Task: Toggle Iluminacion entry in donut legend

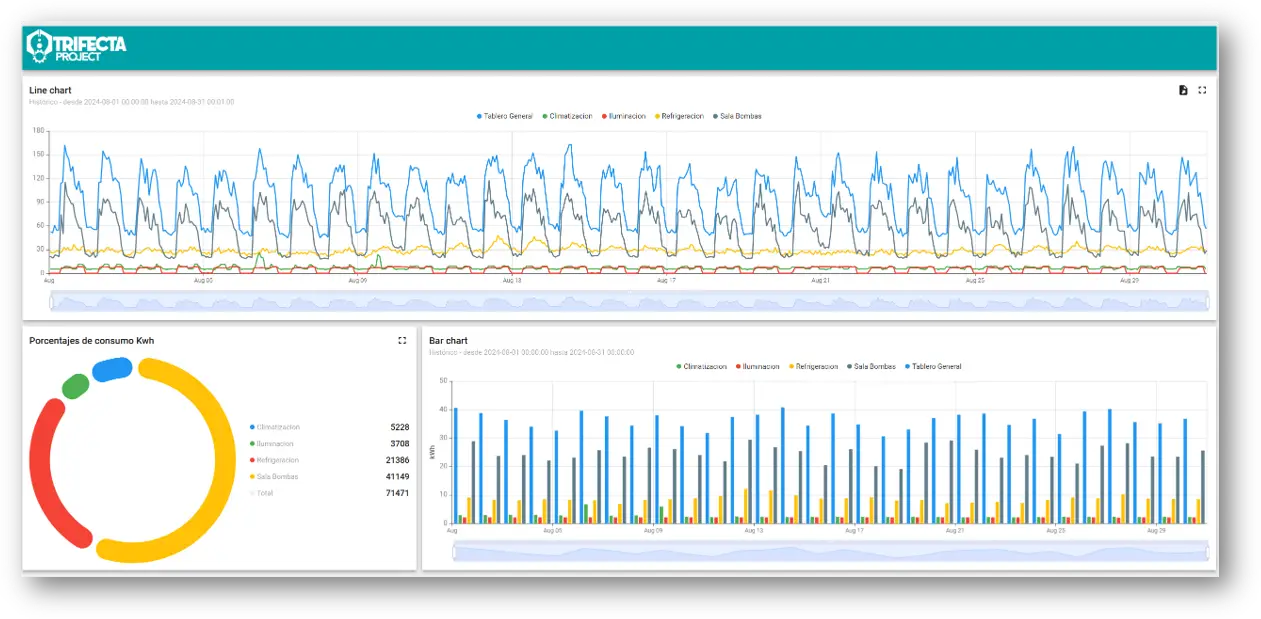Action: tap(273, 443)
